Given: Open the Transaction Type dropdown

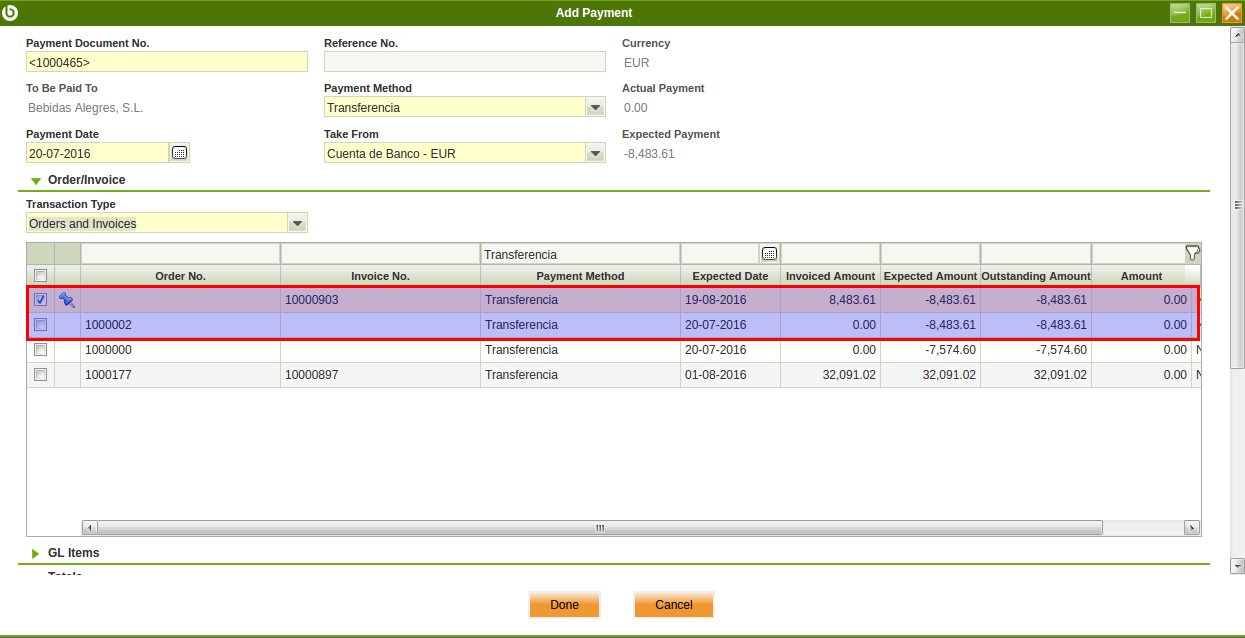Looking at the screenshot, I should [297, 223].
